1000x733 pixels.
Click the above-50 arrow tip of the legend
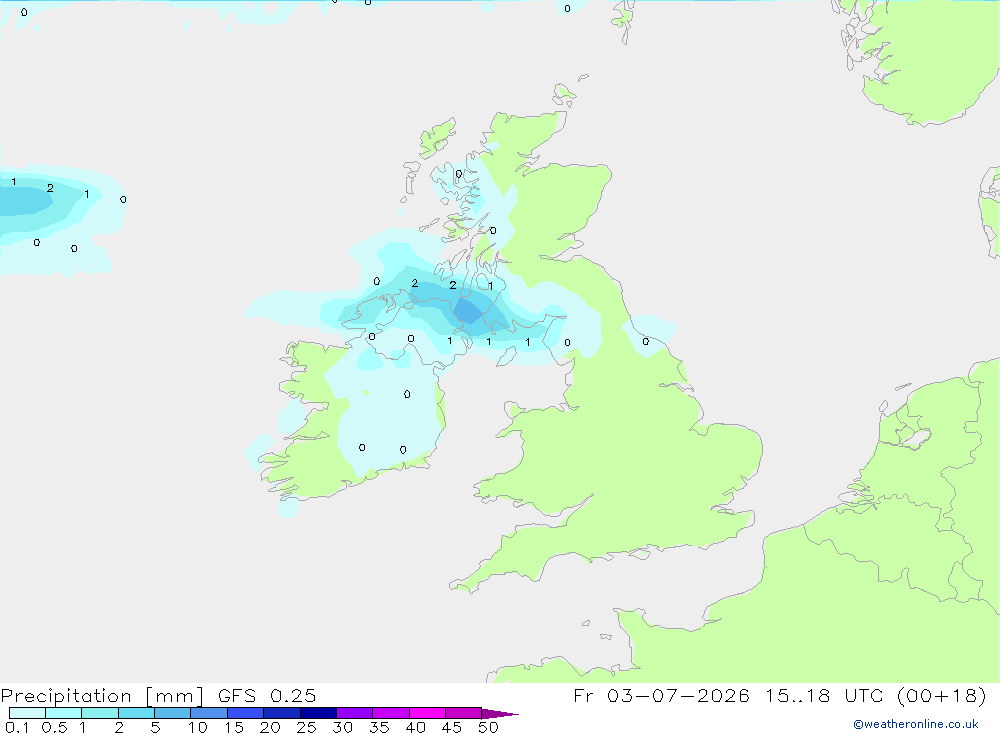click(500, 714)
